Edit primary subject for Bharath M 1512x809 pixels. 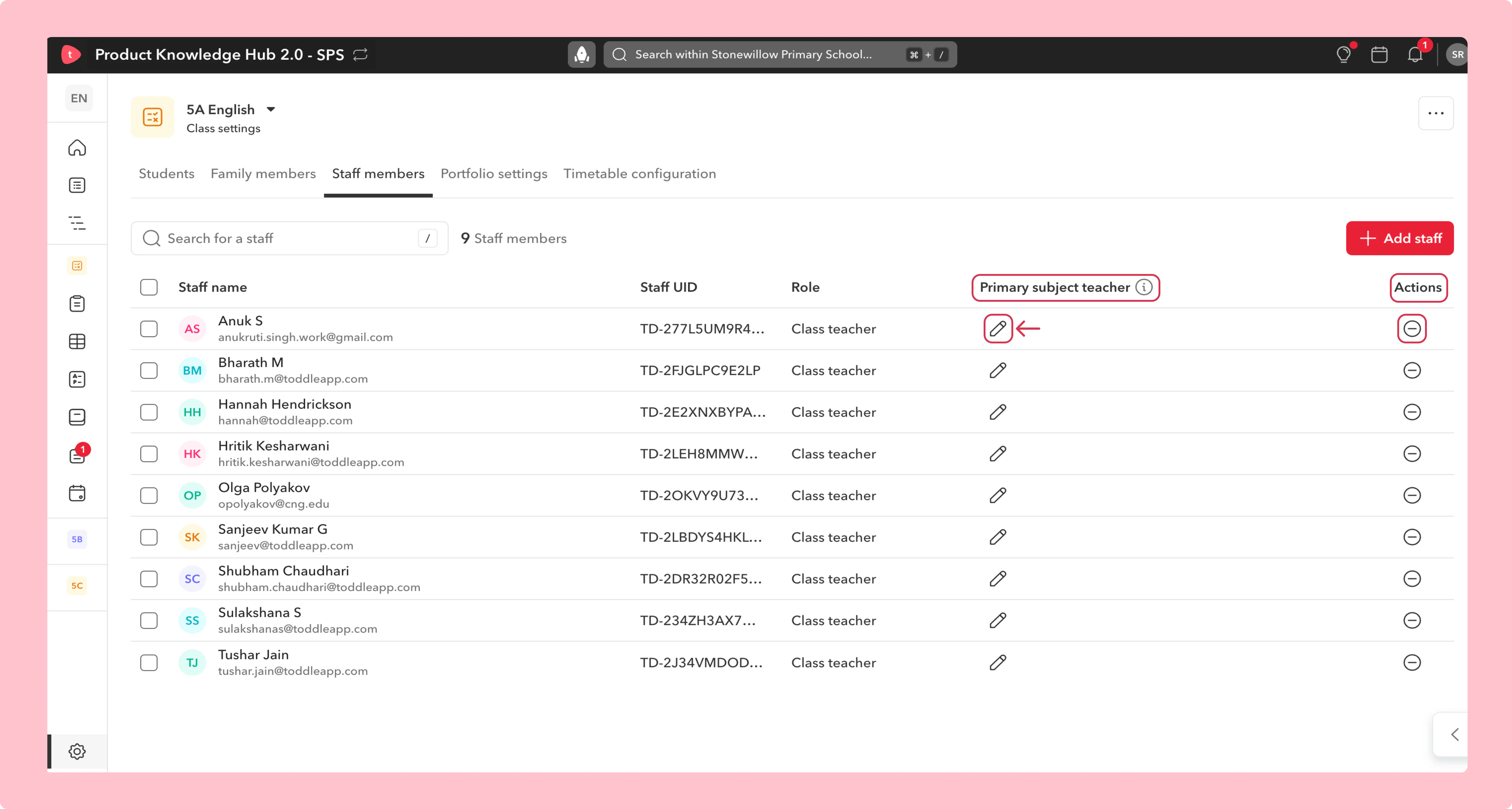pos(998,370)
